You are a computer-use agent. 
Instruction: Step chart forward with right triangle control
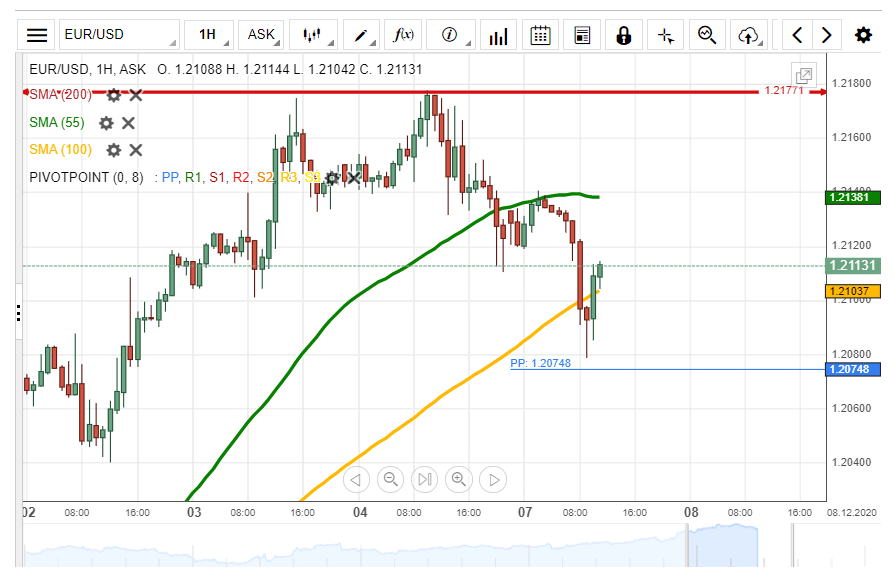(493, 479)
